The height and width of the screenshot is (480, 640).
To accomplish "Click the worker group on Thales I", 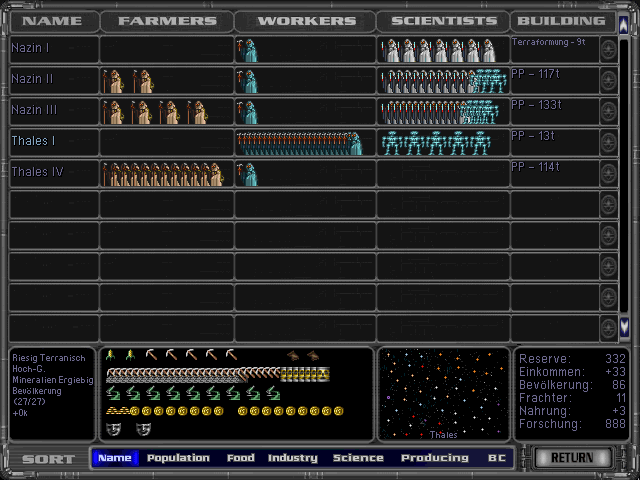I will 298,143.
